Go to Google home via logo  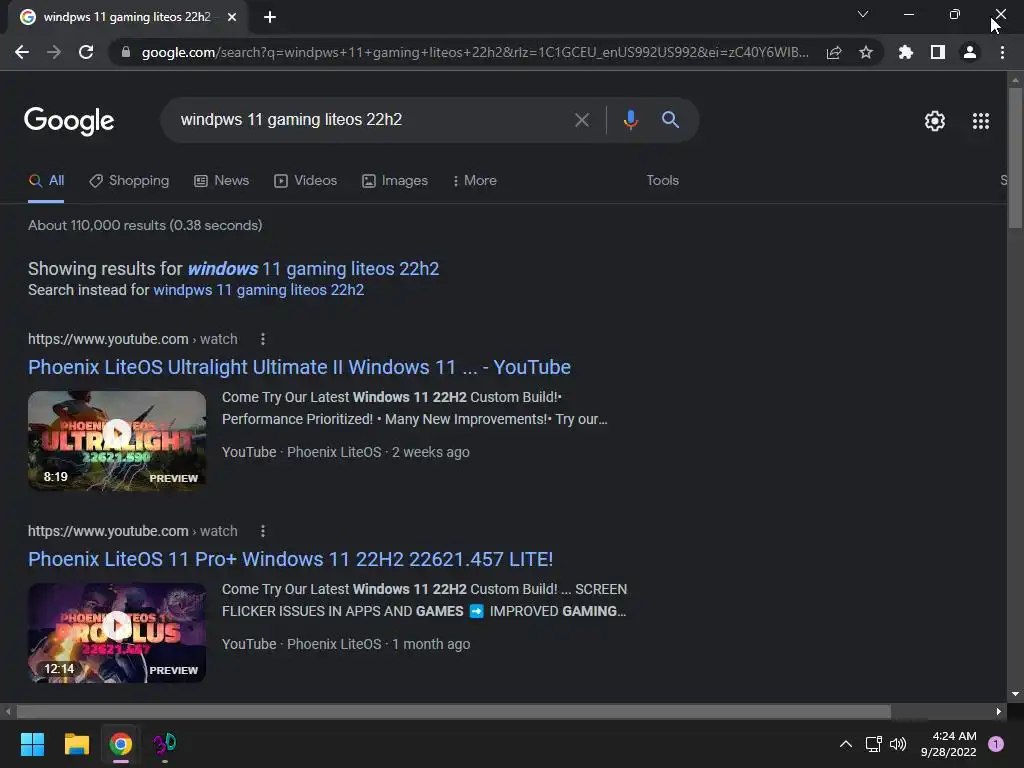69,121
